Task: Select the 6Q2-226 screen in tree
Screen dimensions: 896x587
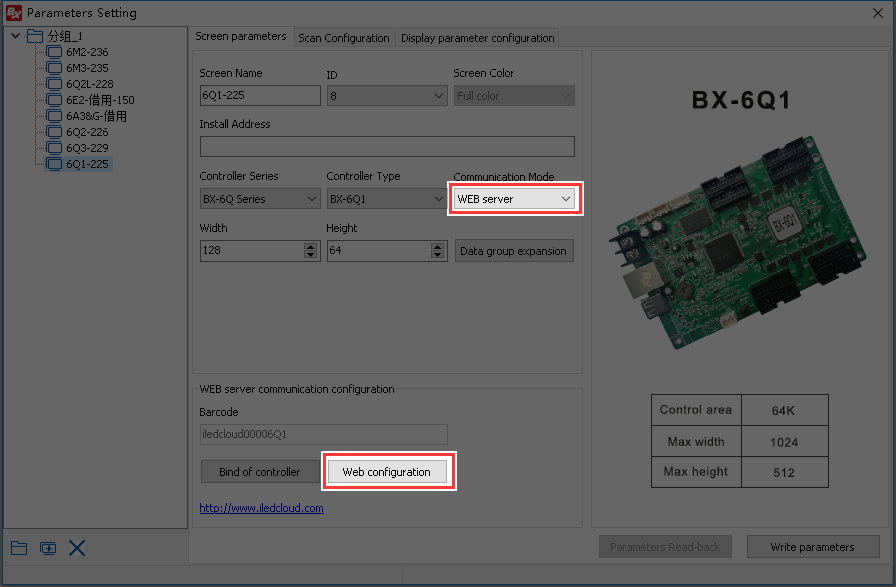Action: pyautogui.click(x=87, y=132)
